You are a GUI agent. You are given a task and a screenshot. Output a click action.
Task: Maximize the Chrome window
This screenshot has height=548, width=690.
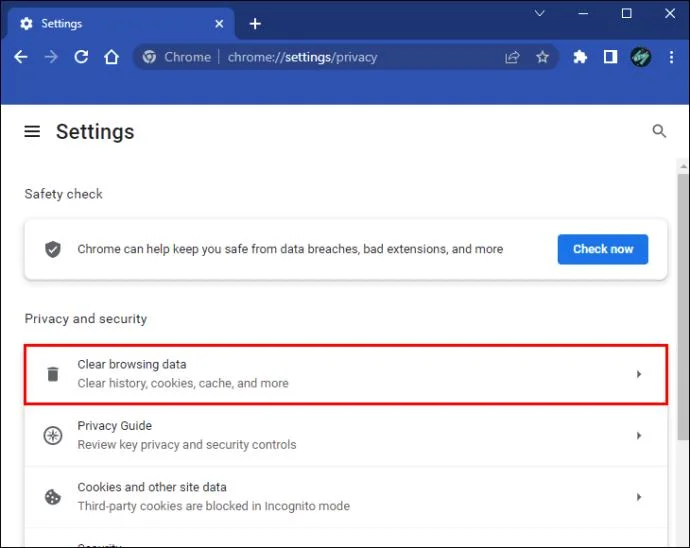click(x=626, y=14)
